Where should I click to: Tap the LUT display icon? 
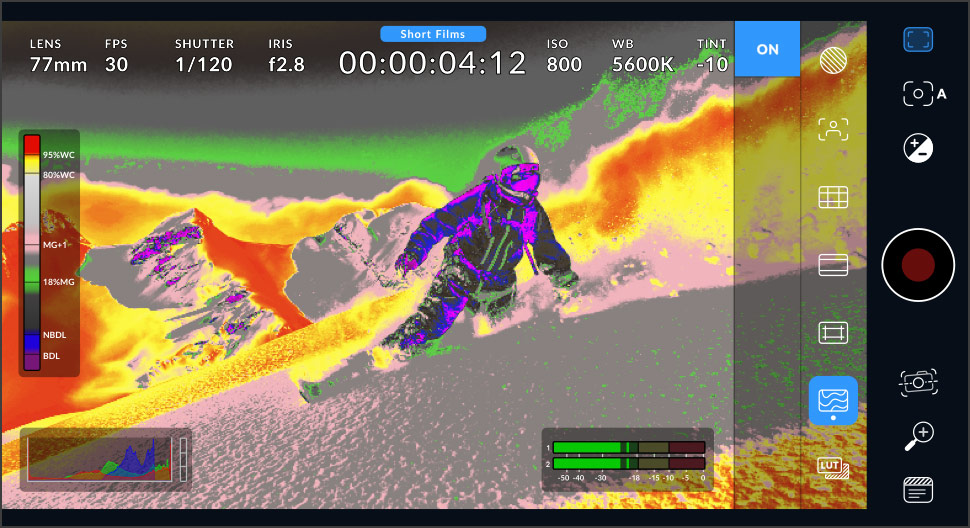click(833, 467)
